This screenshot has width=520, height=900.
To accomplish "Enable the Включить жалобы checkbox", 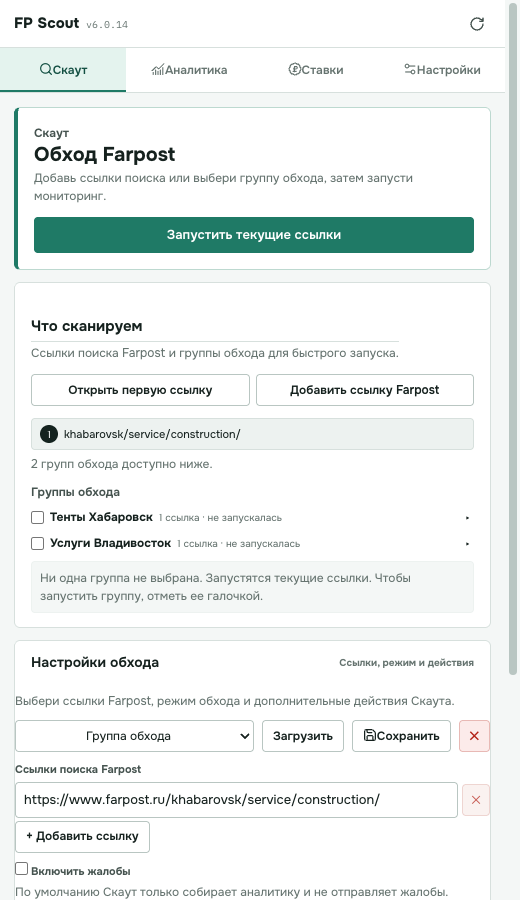I will 21,869.
